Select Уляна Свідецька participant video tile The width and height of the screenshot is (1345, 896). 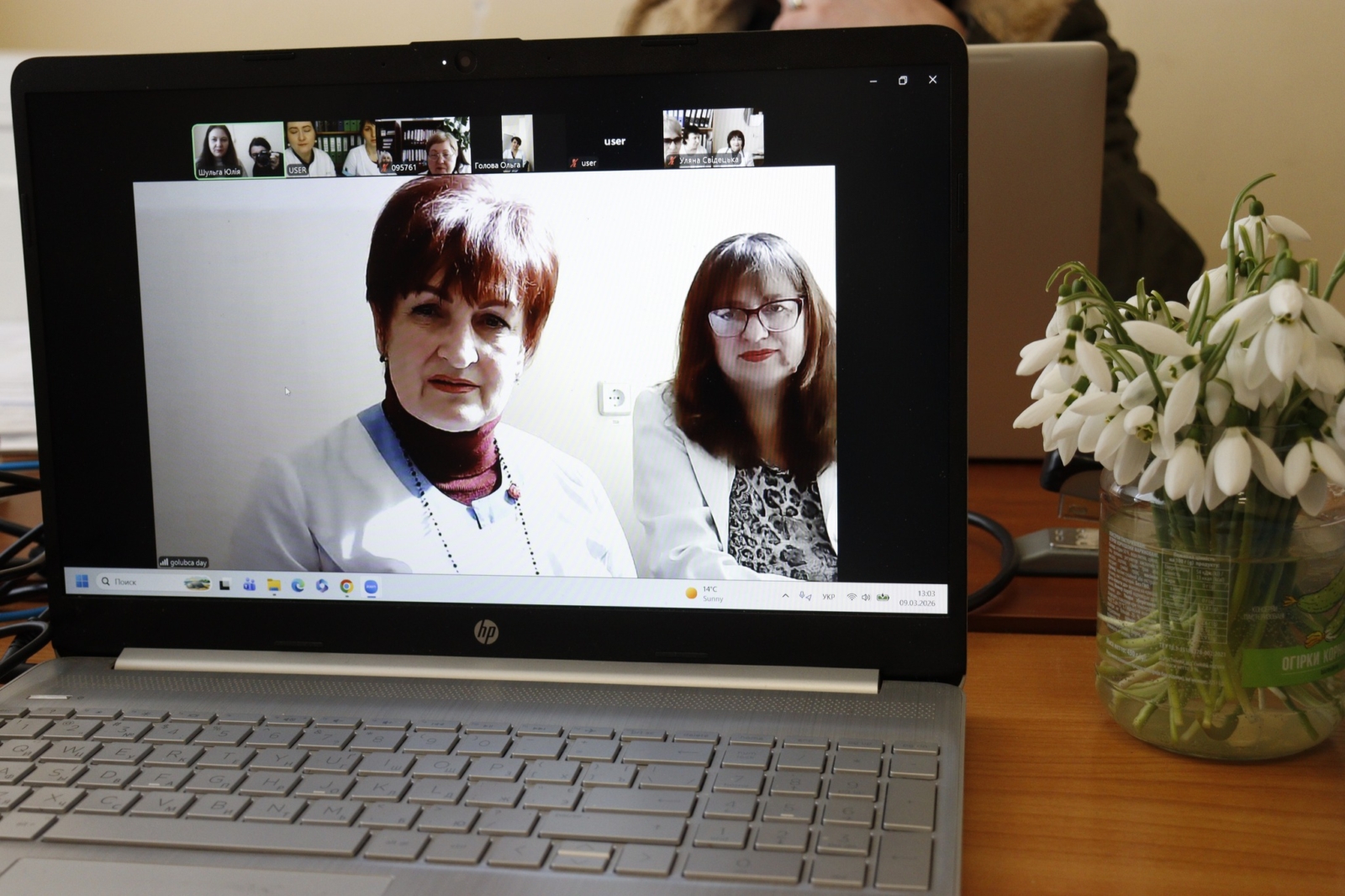(x=712, y=137)
